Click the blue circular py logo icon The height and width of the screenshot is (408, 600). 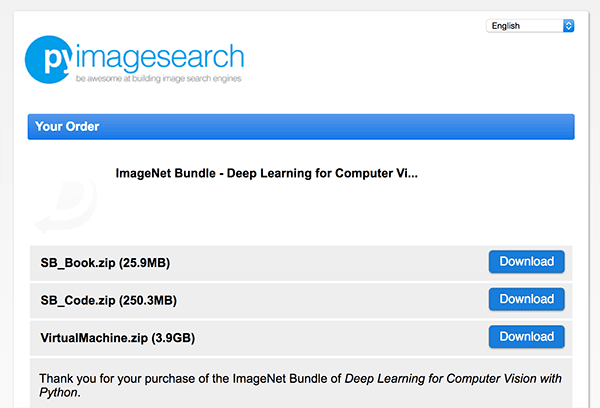49,59
